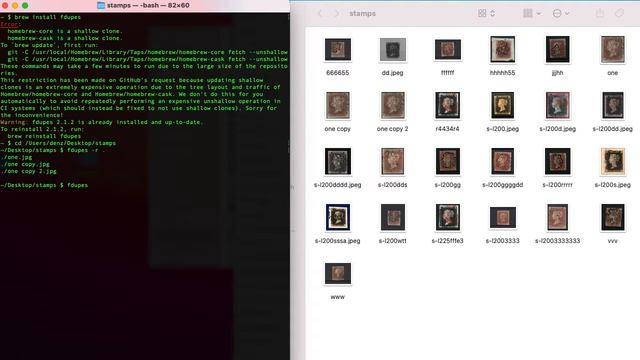Click the Terminal folder icon in title bar
This screenshot has width=640, height=360.
click(101, 5)
